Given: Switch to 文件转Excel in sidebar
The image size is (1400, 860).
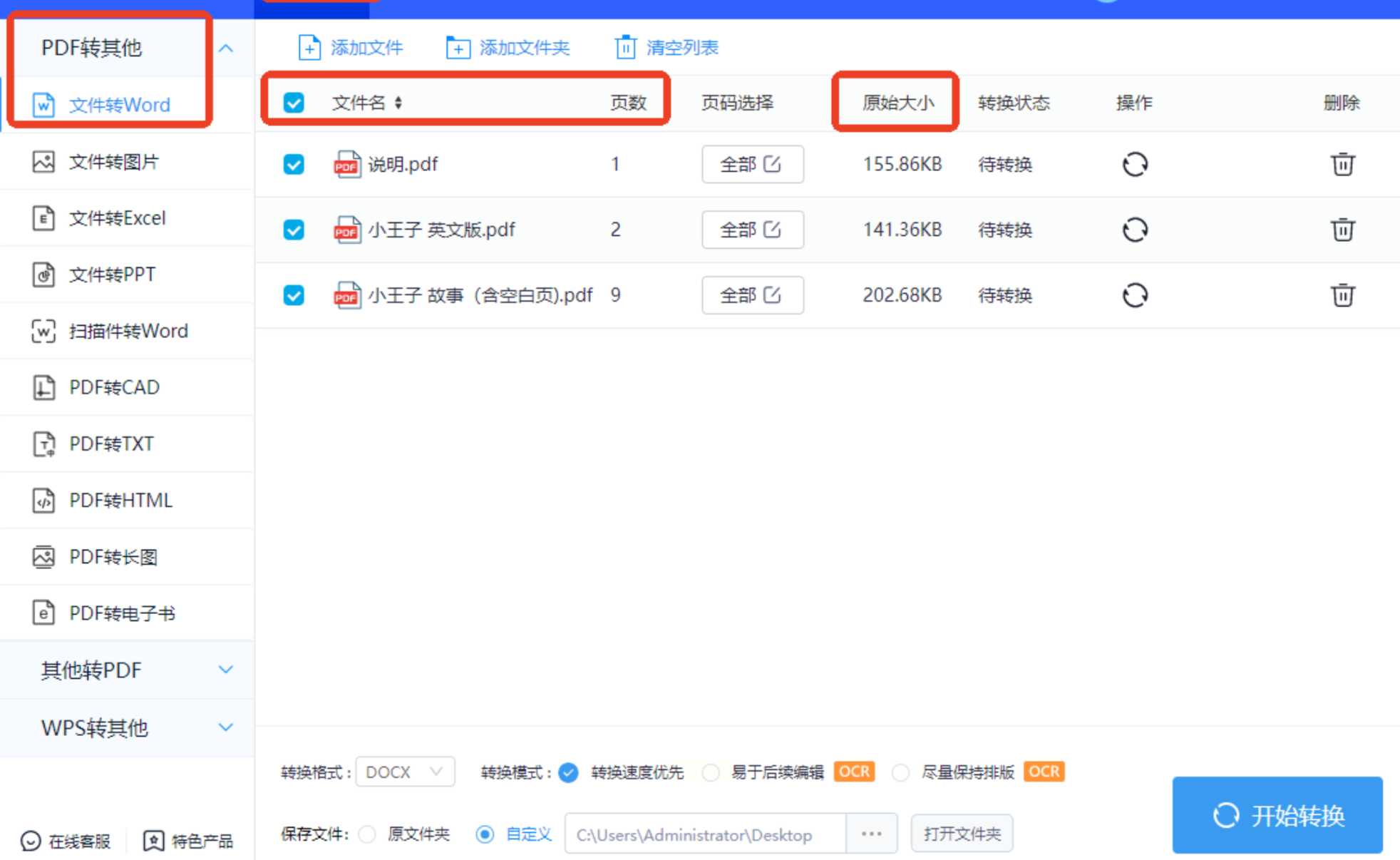Looking at the screenshot, I should [118, 218].
